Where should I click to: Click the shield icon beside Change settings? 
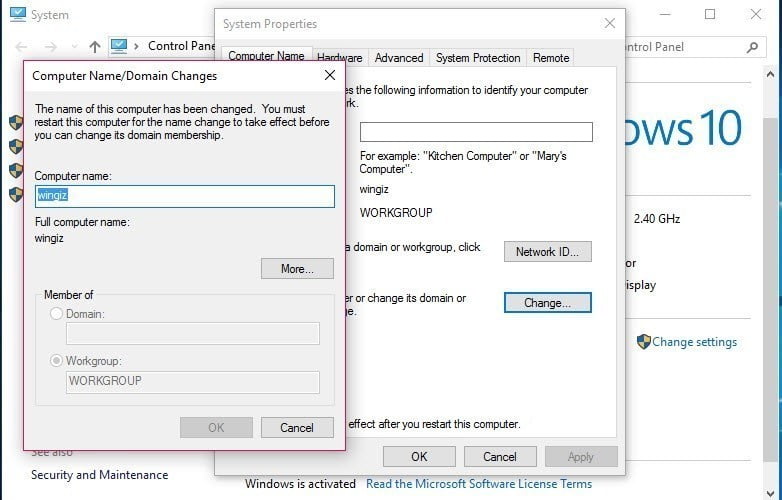[643, 342]
